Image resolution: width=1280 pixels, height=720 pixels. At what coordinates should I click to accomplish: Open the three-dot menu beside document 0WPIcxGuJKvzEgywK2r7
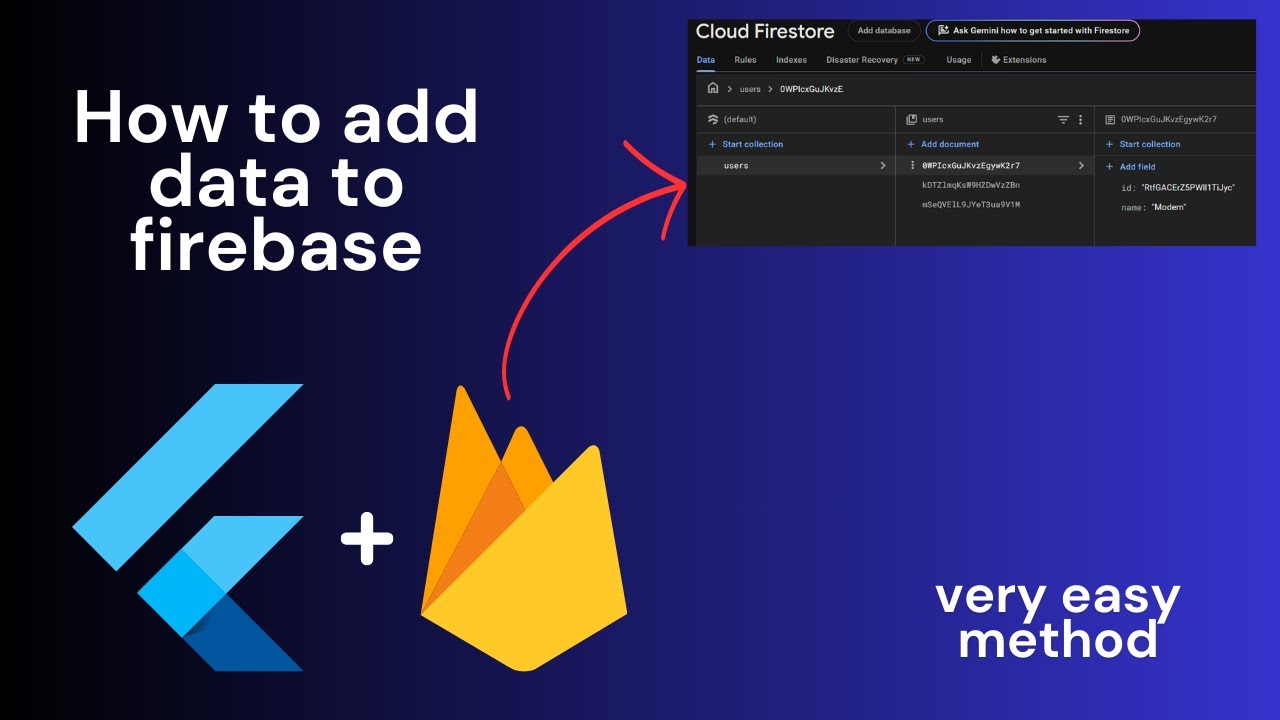(x=912, y=165)
